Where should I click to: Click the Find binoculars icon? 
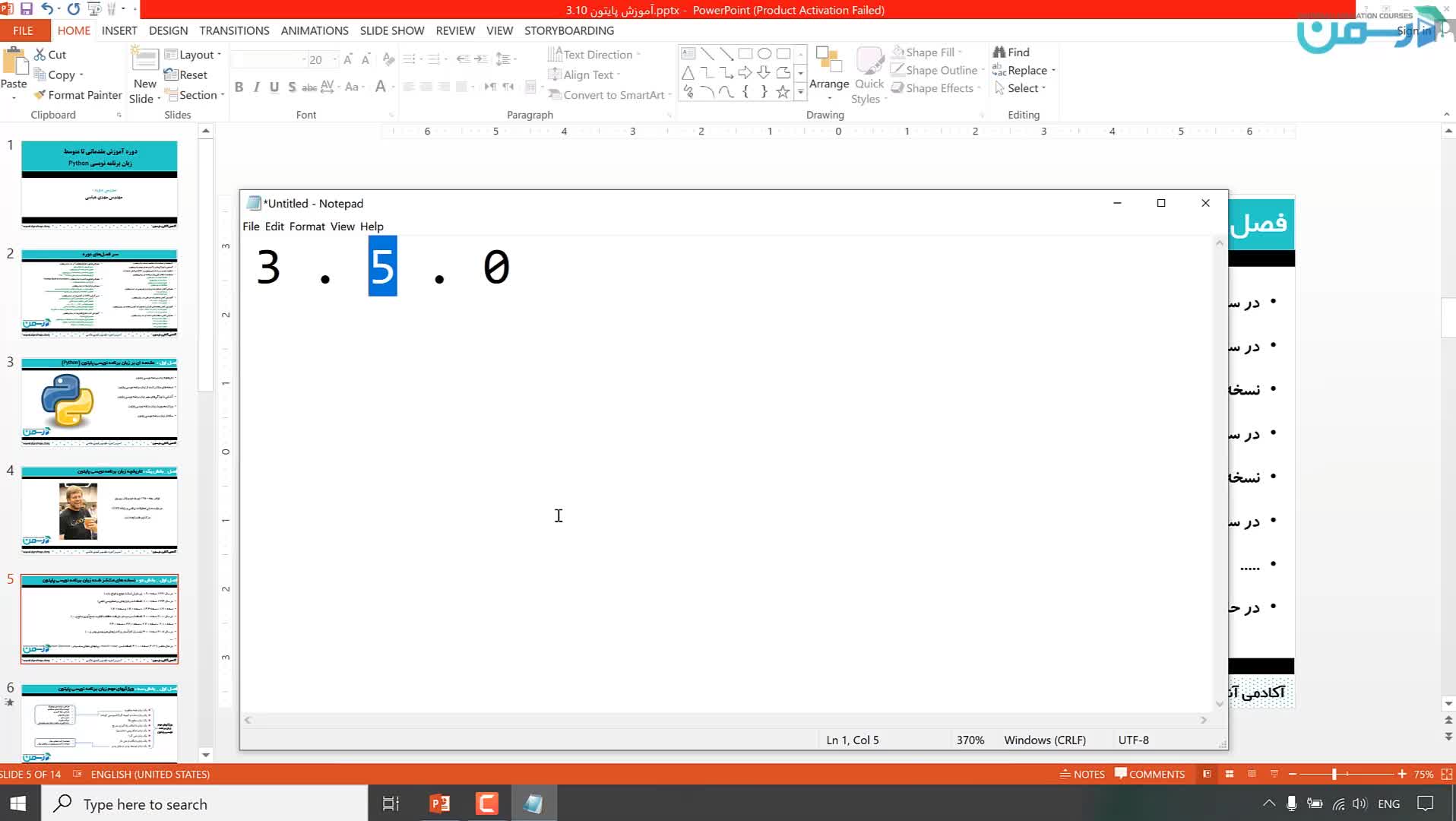tap(999, 52)
